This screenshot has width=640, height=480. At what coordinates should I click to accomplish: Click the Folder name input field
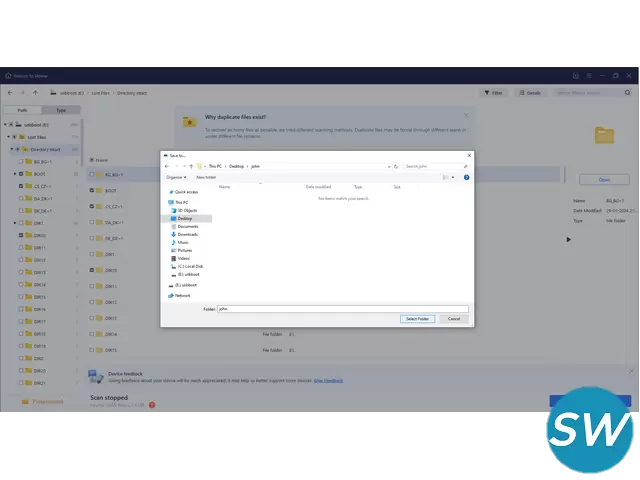(340, 309)
